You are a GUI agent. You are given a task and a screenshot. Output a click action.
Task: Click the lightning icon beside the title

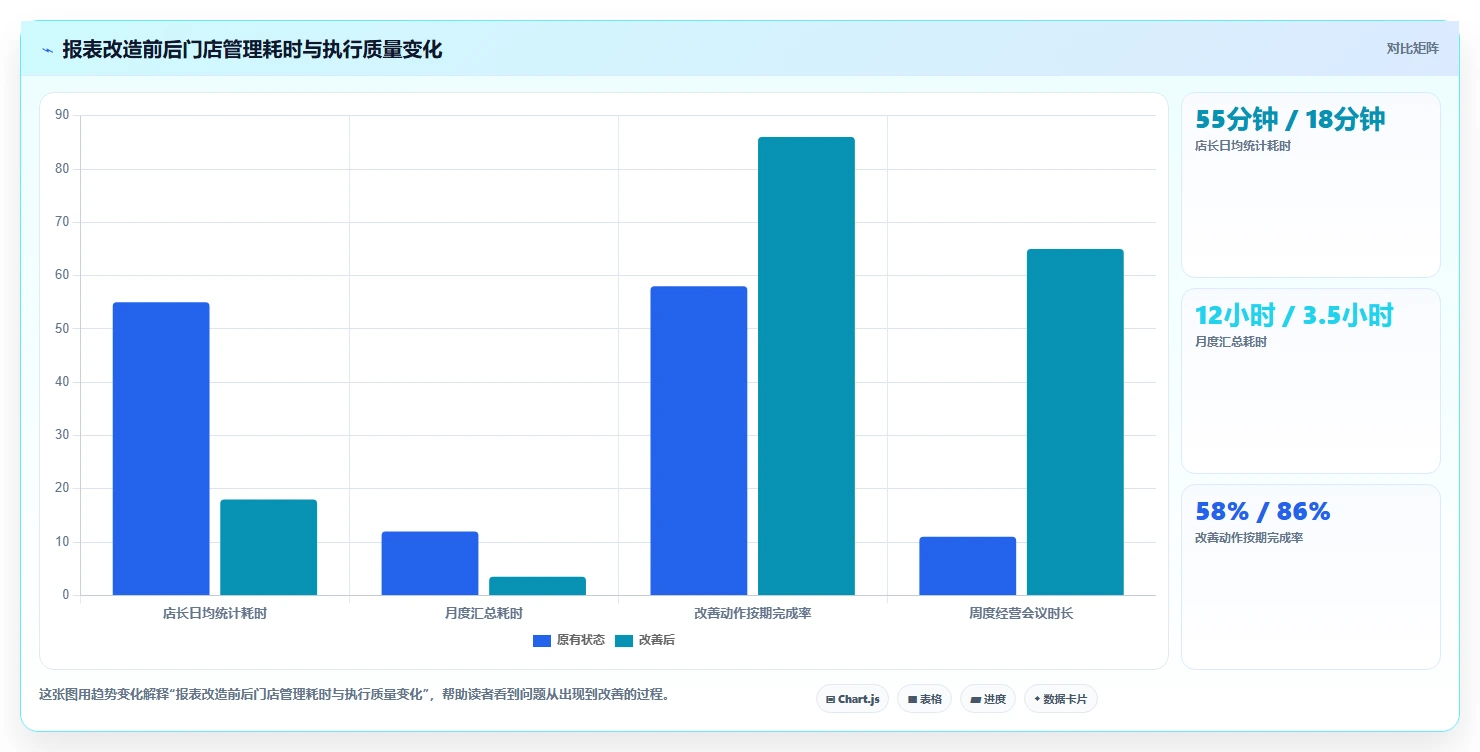point(48,50)
